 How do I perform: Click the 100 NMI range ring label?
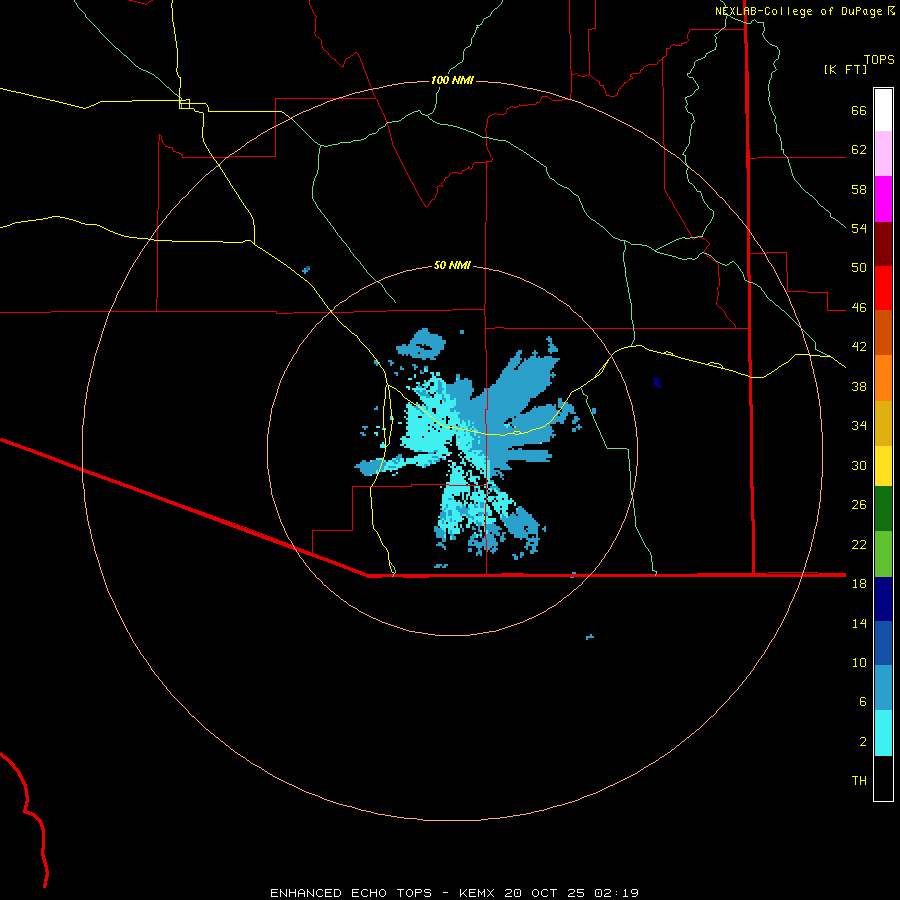(x=452, y=80)
